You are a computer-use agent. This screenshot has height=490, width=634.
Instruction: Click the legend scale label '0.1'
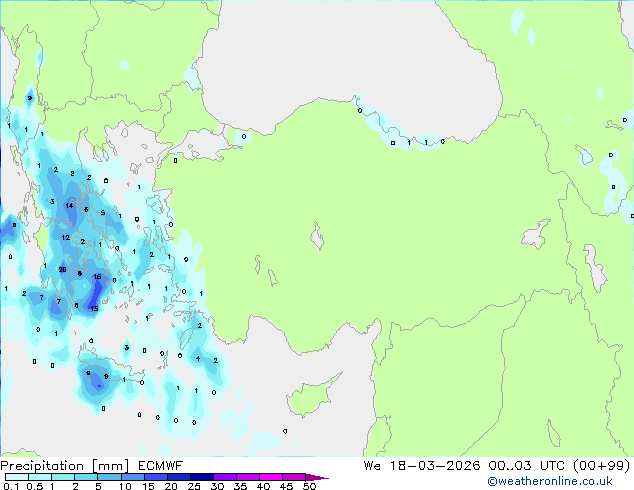tap(11, 486)
